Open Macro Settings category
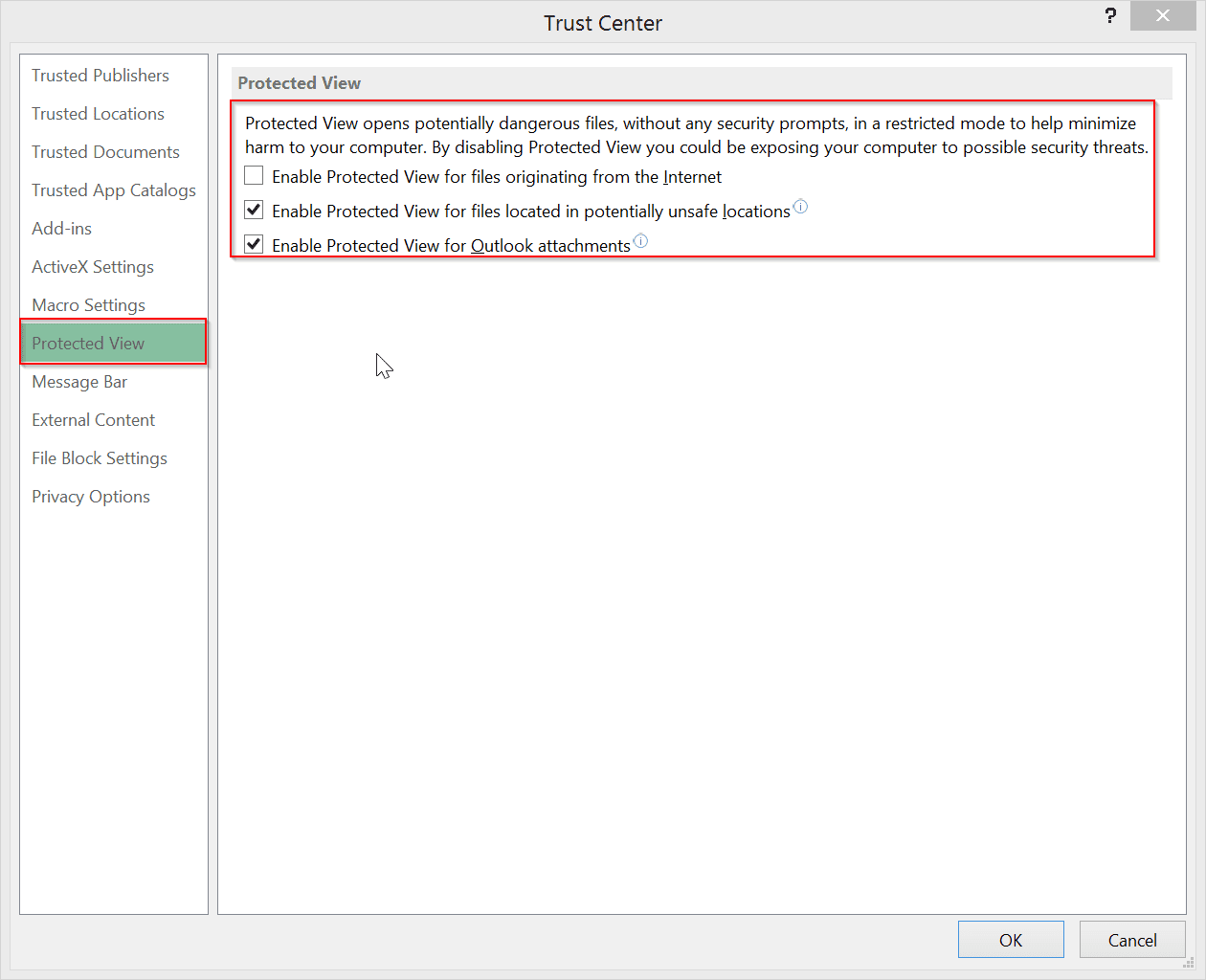Screen dimensions: 1206x980 pos(88,305)
